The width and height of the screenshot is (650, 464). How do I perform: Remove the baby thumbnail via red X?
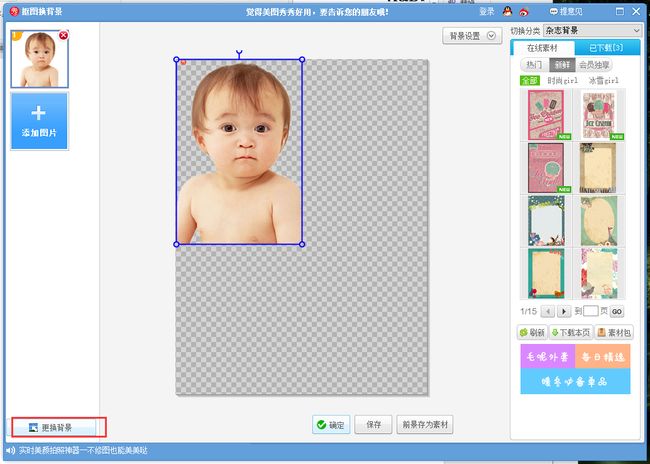point(63,35)
